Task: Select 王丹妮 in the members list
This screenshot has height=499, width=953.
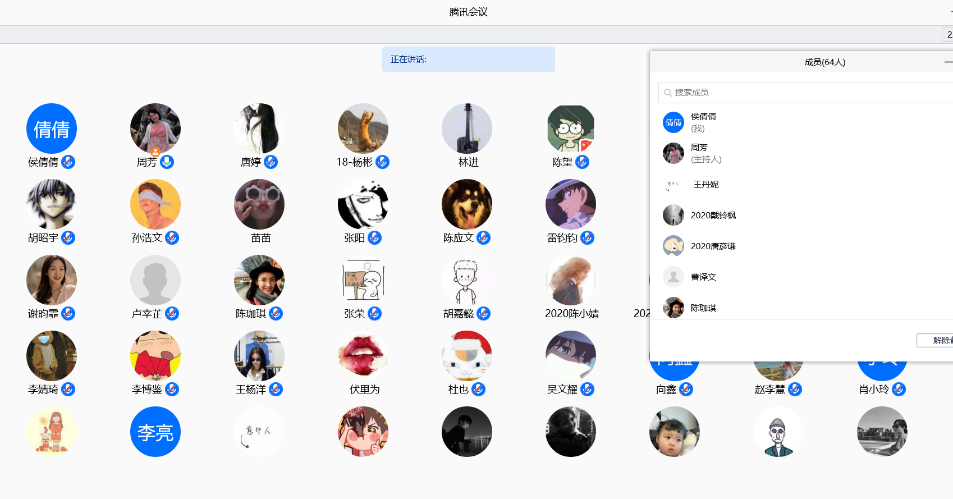Action: (705, 185)
